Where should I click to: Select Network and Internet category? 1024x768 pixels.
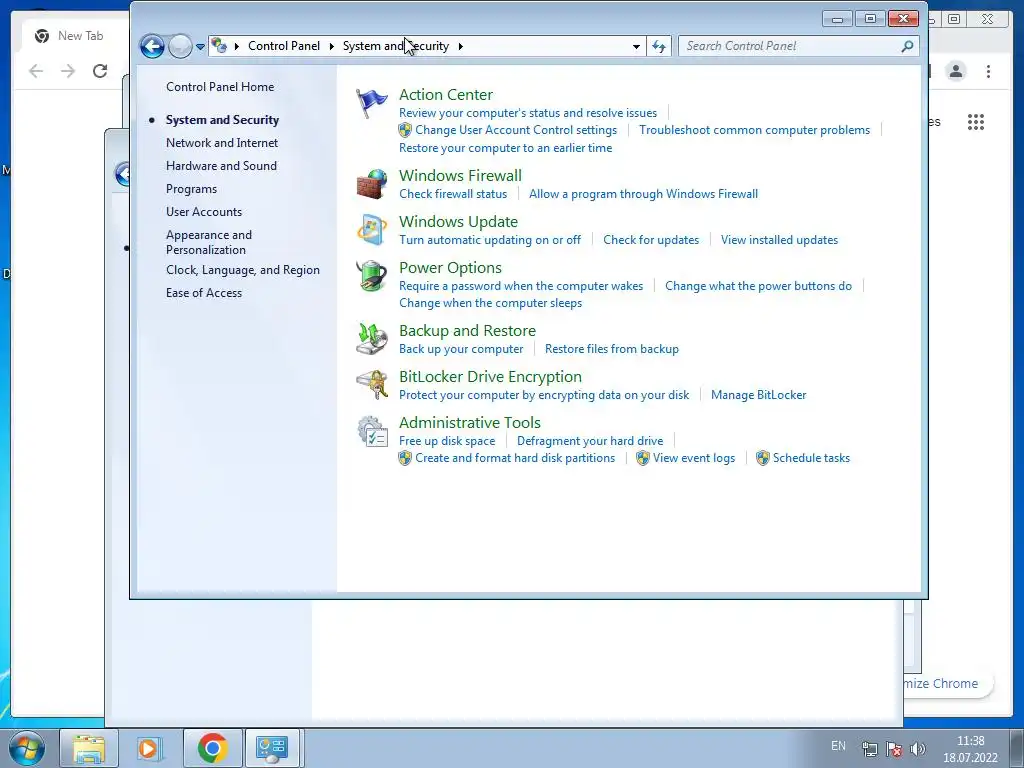point(222,143)
